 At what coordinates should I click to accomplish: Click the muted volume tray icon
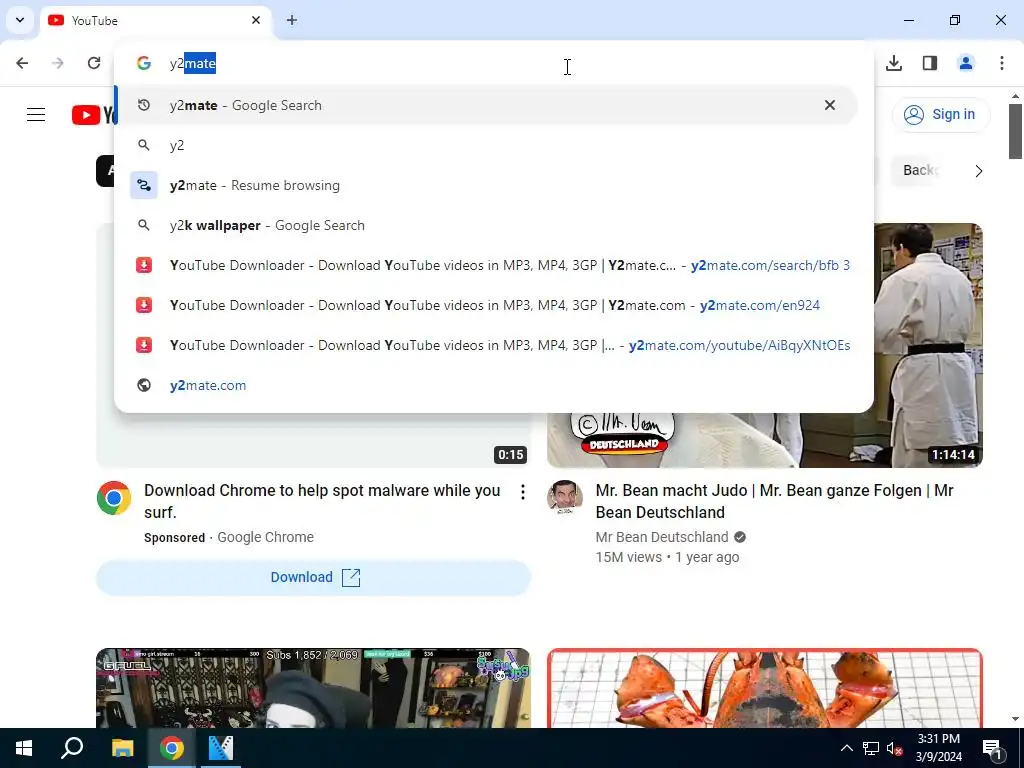coord(894,748)
